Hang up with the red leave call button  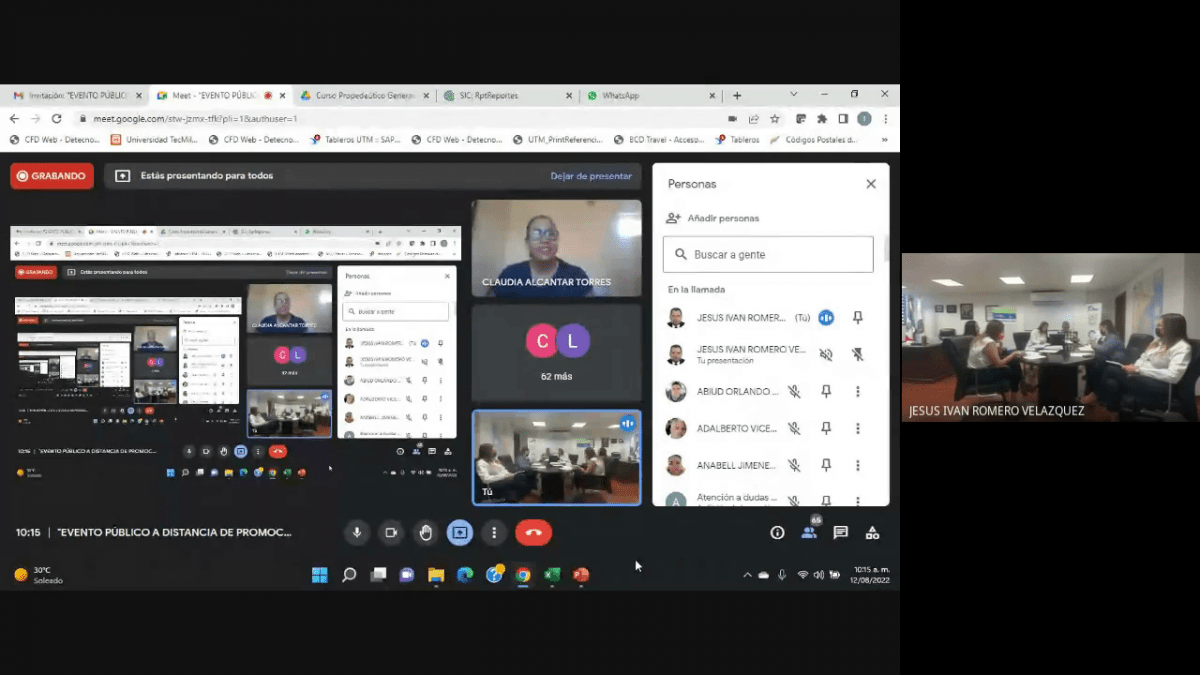[533, 533]
